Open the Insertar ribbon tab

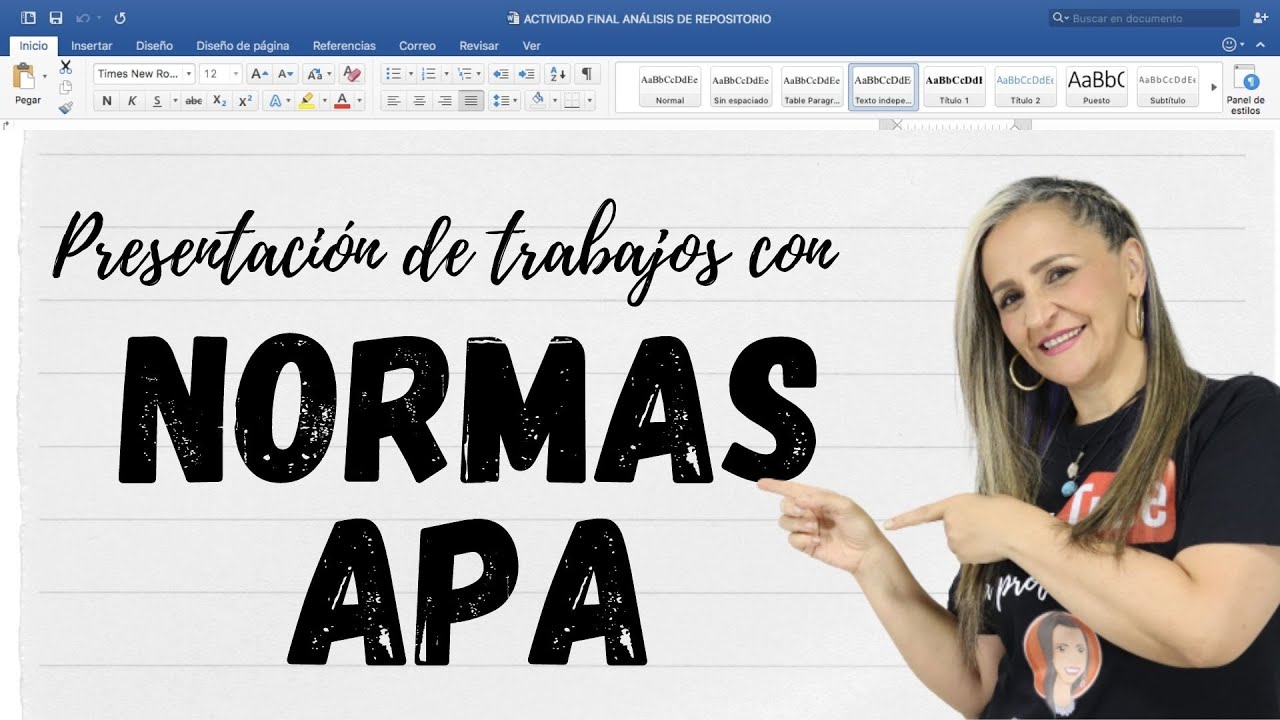point(92,45)
